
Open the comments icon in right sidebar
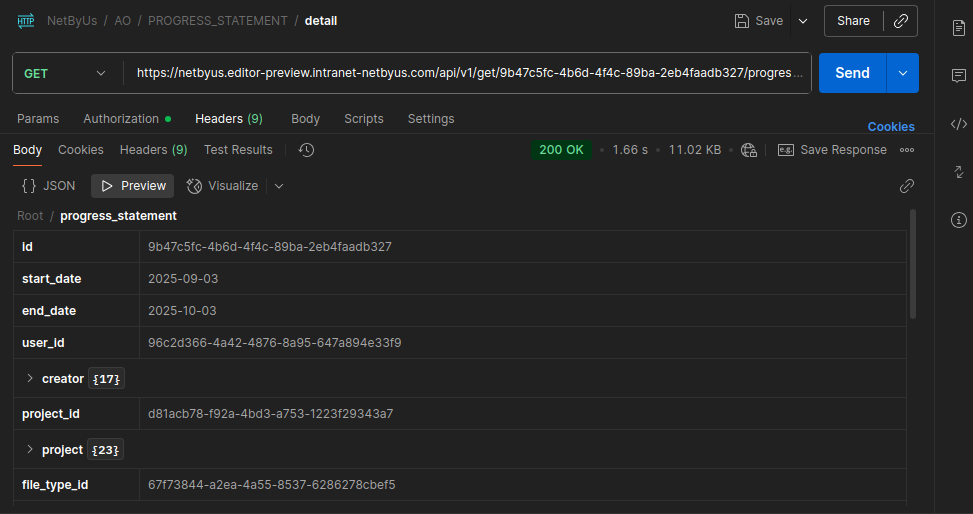point(959,76)
